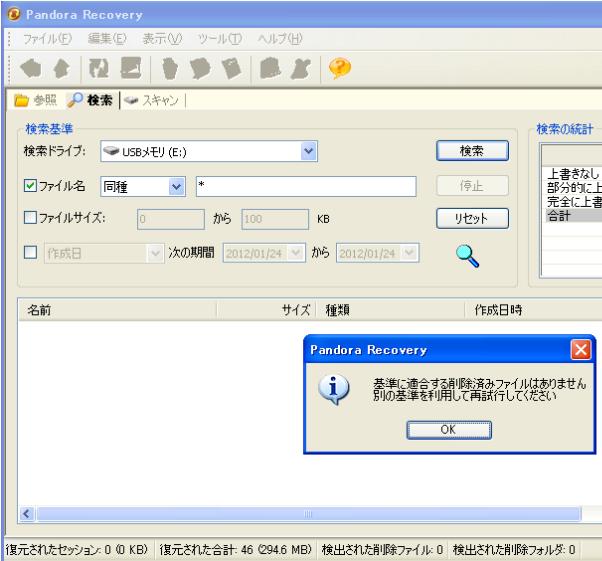Open the 参照 browse tab
The height and width of the screenshot is (561, 602).
(36, 100)
